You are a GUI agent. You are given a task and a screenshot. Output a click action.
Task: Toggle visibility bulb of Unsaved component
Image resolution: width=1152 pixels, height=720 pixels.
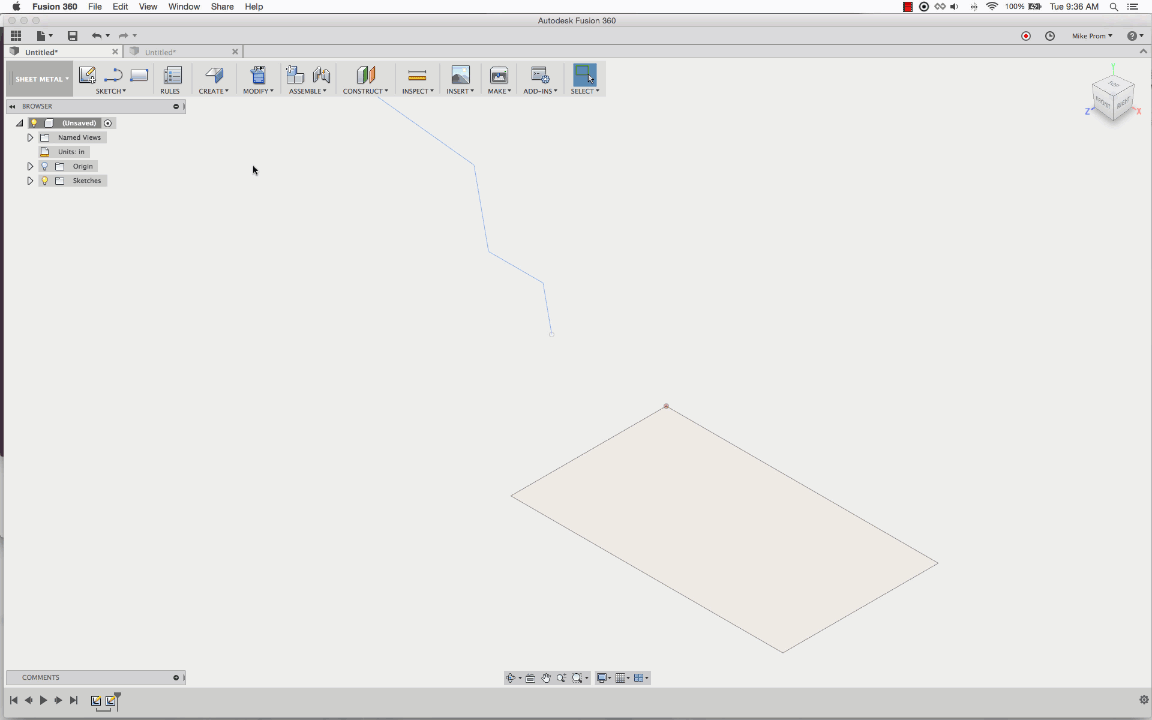34,123
